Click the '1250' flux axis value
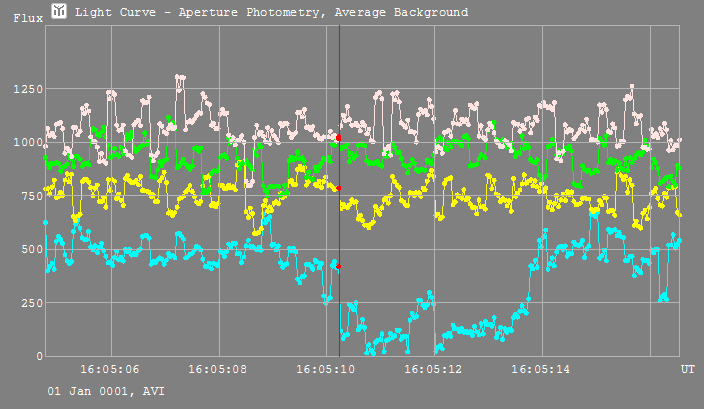The width and height of the screenshot is (704, 409). [28, 89]
